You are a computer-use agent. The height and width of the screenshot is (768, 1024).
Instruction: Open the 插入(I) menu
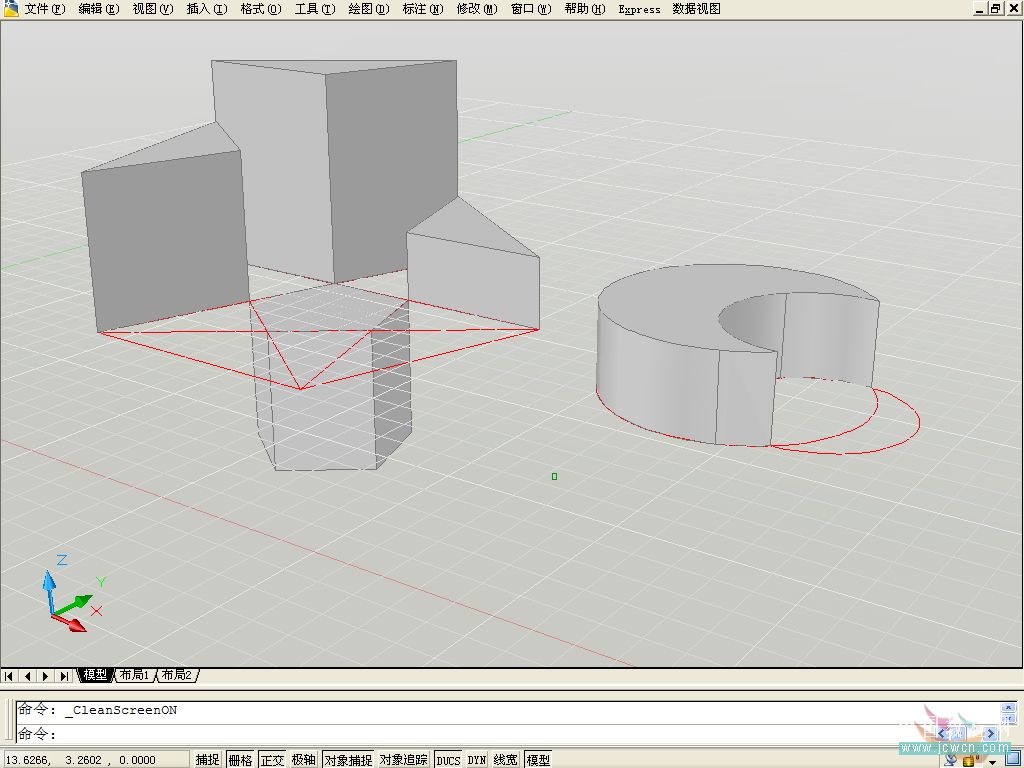(207, 8)
